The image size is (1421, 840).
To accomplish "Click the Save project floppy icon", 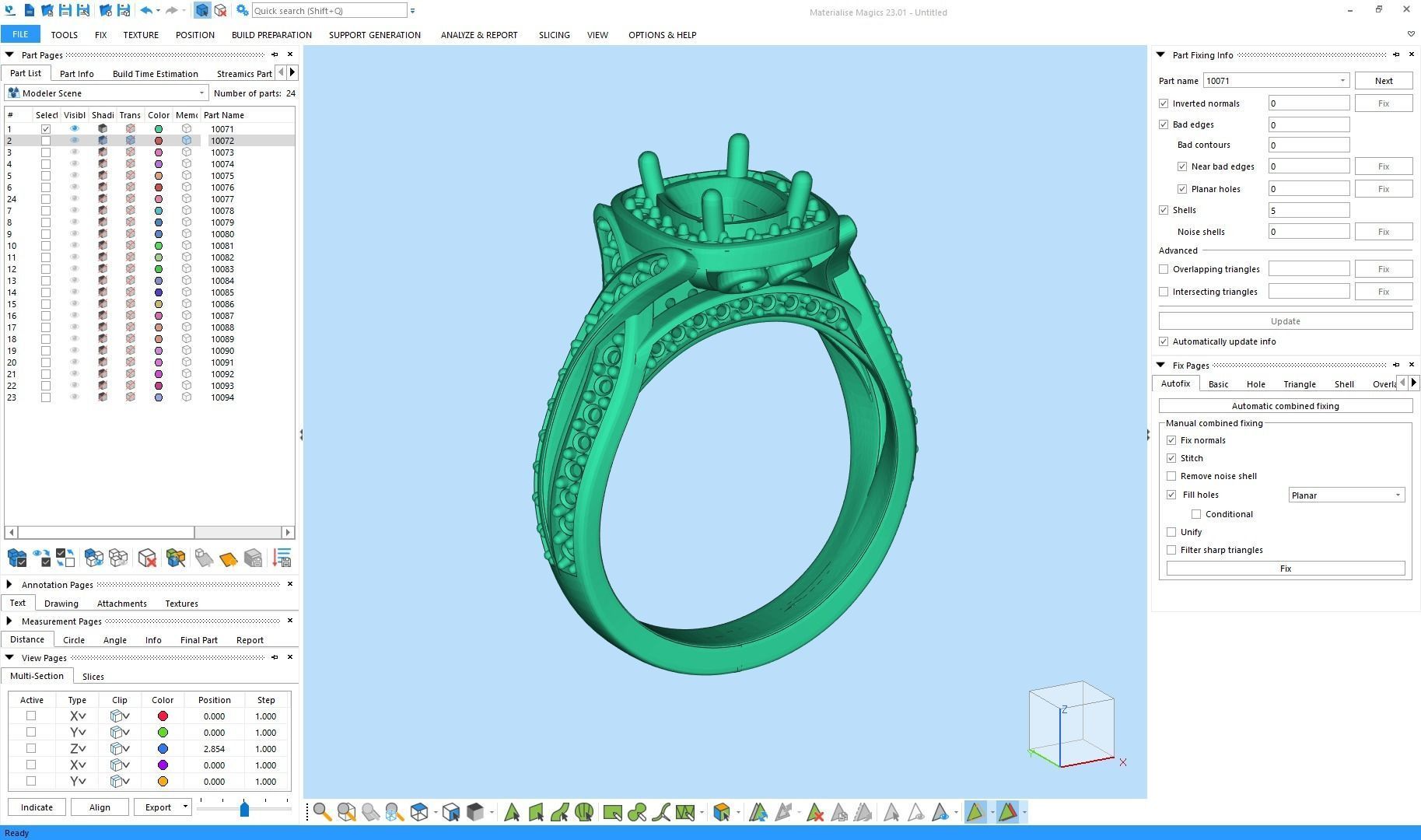I will click(65, 11).
